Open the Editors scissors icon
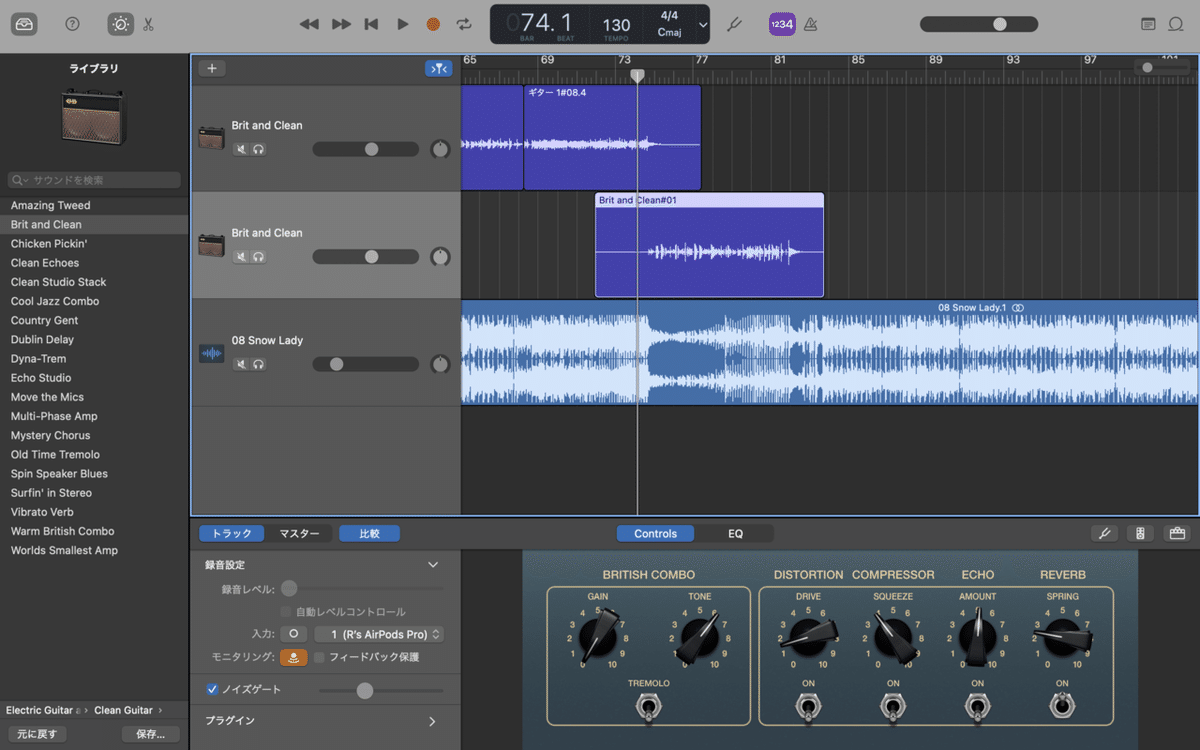The height and width of the screenshot is (750, 1200). (148, 24)
